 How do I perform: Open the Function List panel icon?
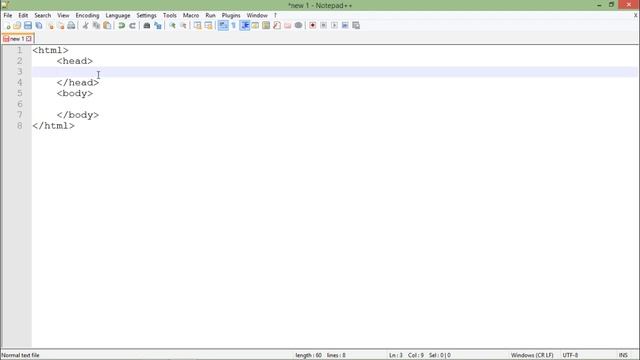coord(277,26)
